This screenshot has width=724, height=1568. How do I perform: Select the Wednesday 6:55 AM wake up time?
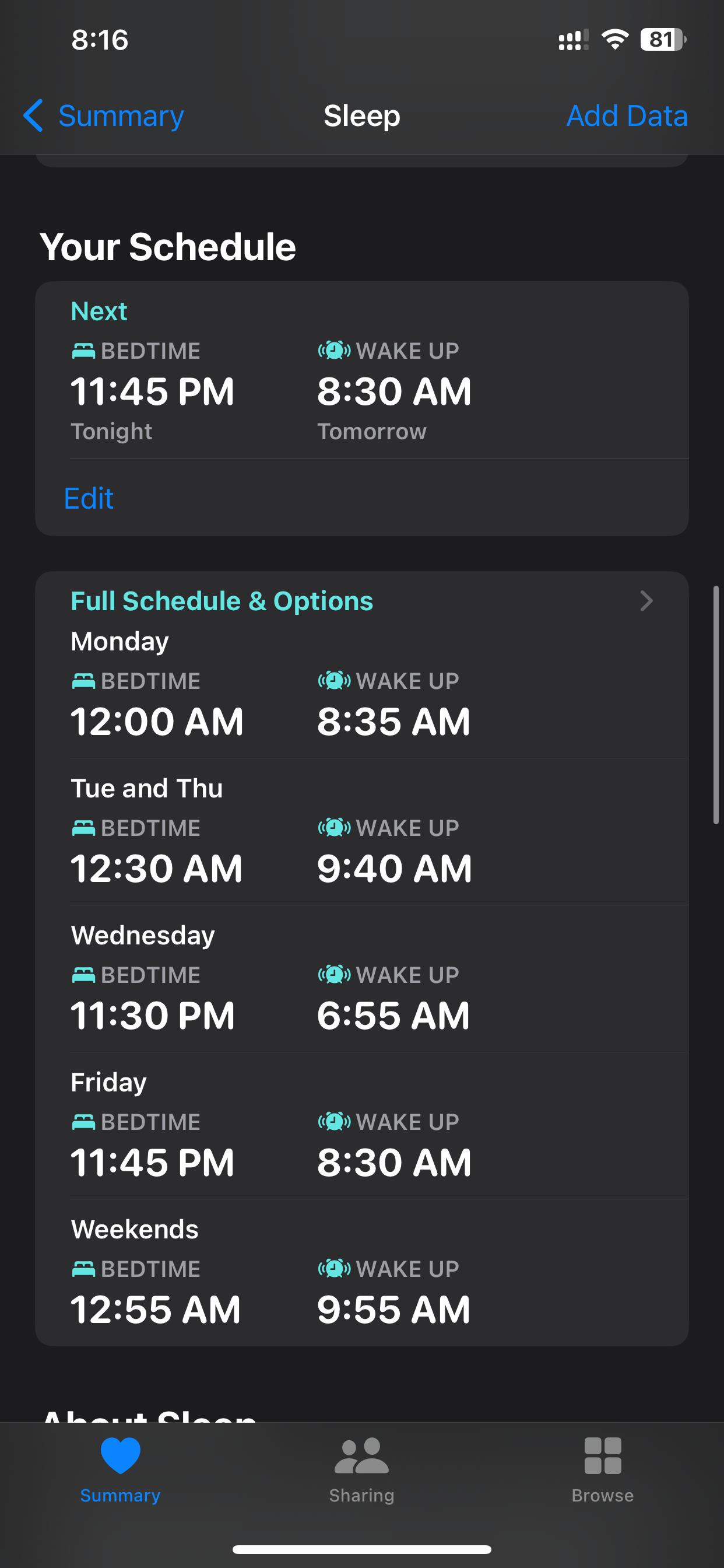tap(393, 1016)
